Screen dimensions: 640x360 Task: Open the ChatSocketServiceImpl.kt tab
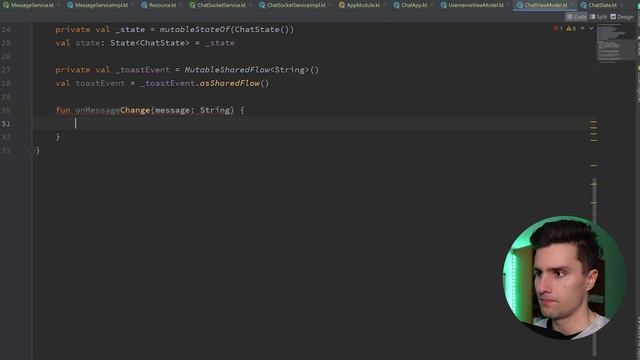293,5
